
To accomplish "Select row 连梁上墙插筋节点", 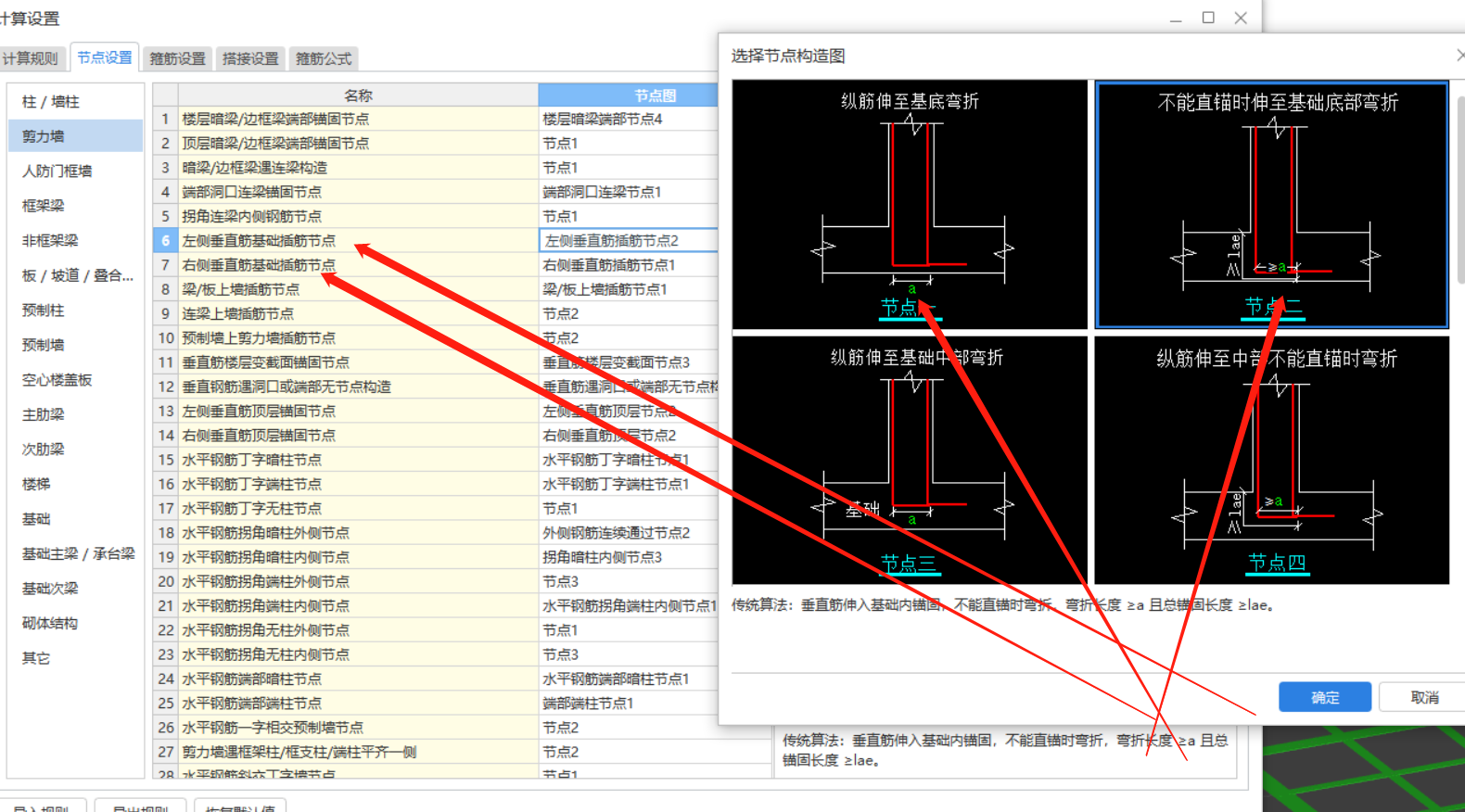I will tap(358, 313).
